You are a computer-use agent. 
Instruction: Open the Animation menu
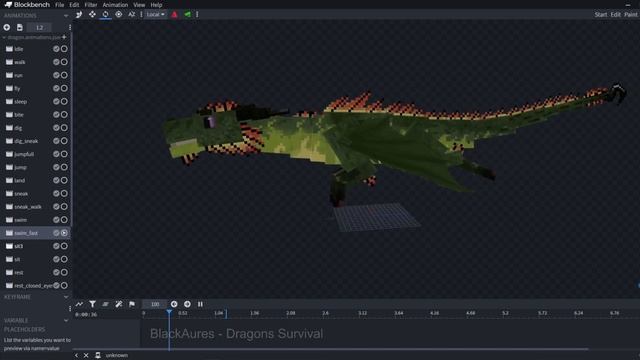pyautogui.click(x=115, y=5)
